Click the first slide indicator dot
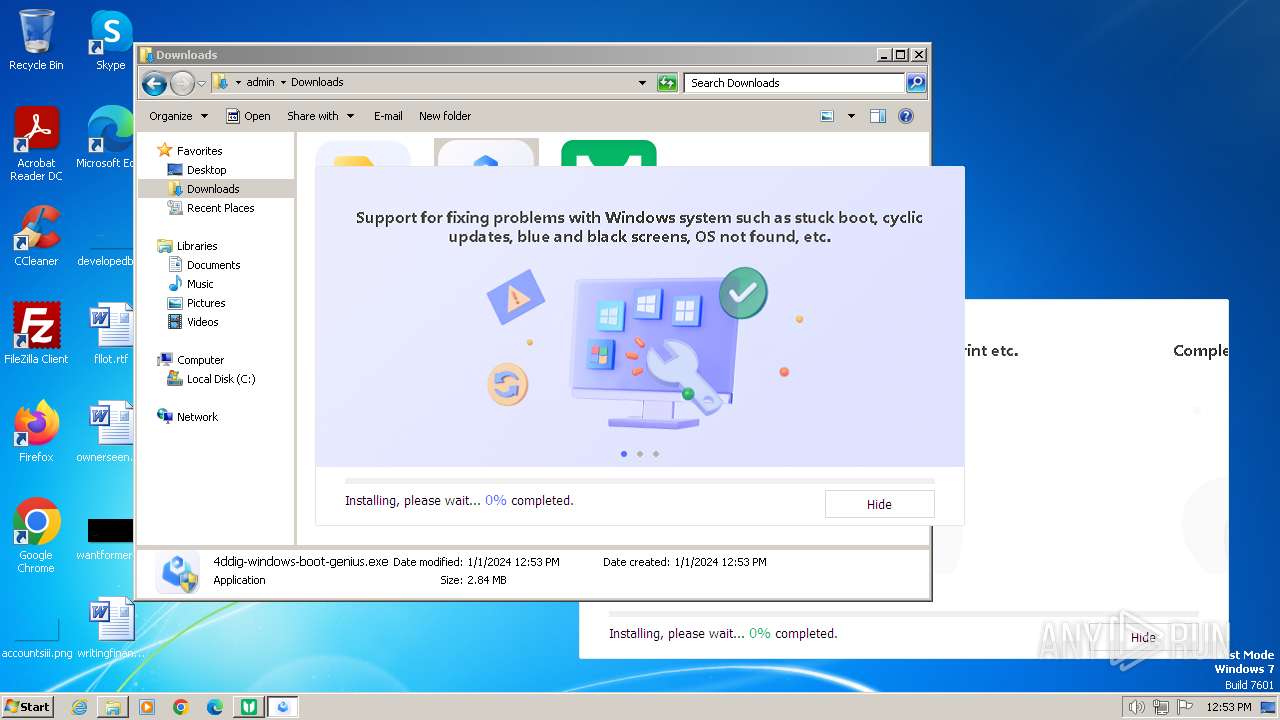This screenshot has width=1280, height=720. [x=624, y=454]
